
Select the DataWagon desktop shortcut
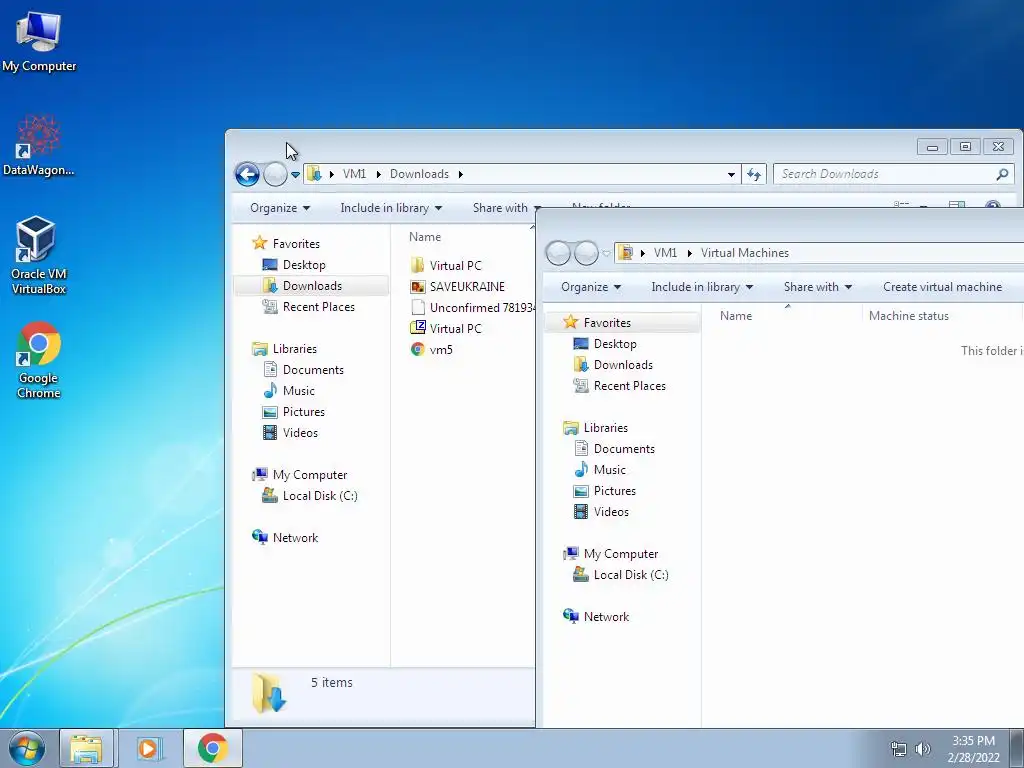(x=39, y=146)
